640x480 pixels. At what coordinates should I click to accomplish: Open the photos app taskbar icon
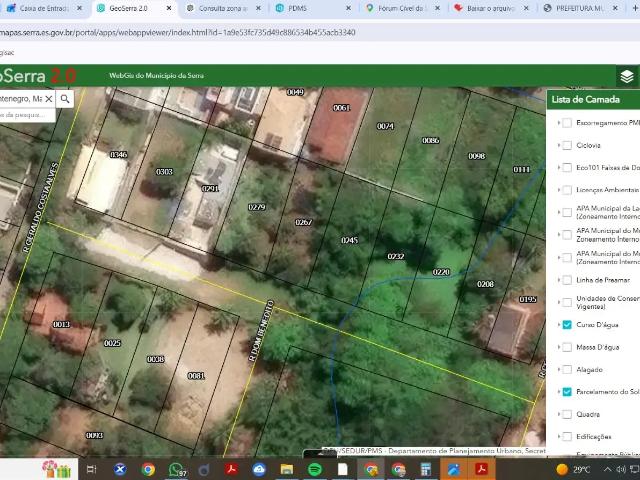pyautogui.click(x=453, y=469)
